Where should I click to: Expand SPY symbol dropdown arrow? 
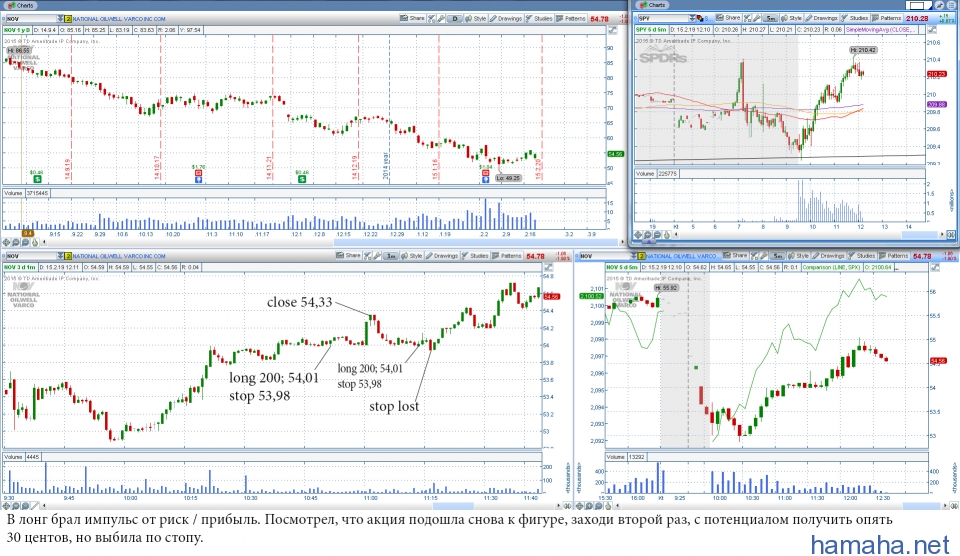[x=692, y=18]
